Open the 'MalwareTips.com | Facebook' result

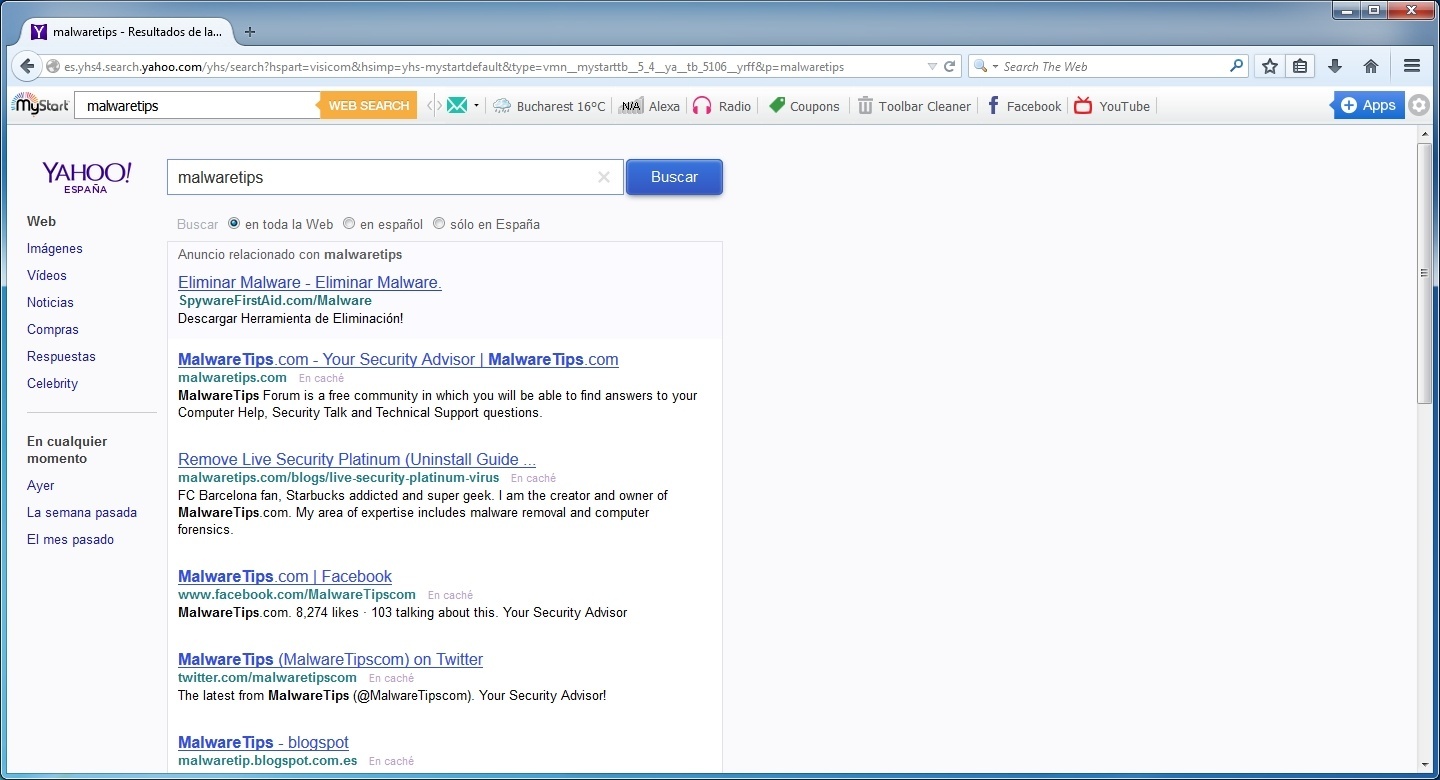click(285, 576)
